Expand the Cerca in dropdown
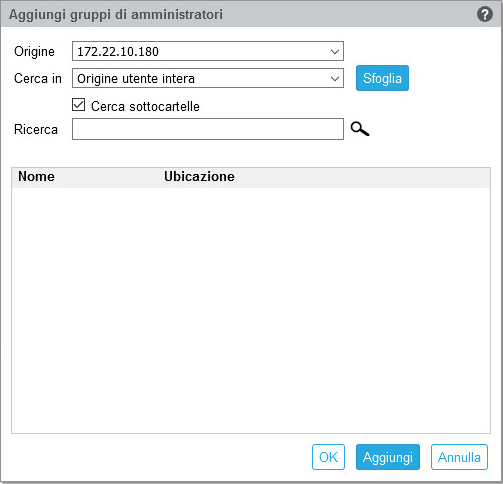 point(208,78)
